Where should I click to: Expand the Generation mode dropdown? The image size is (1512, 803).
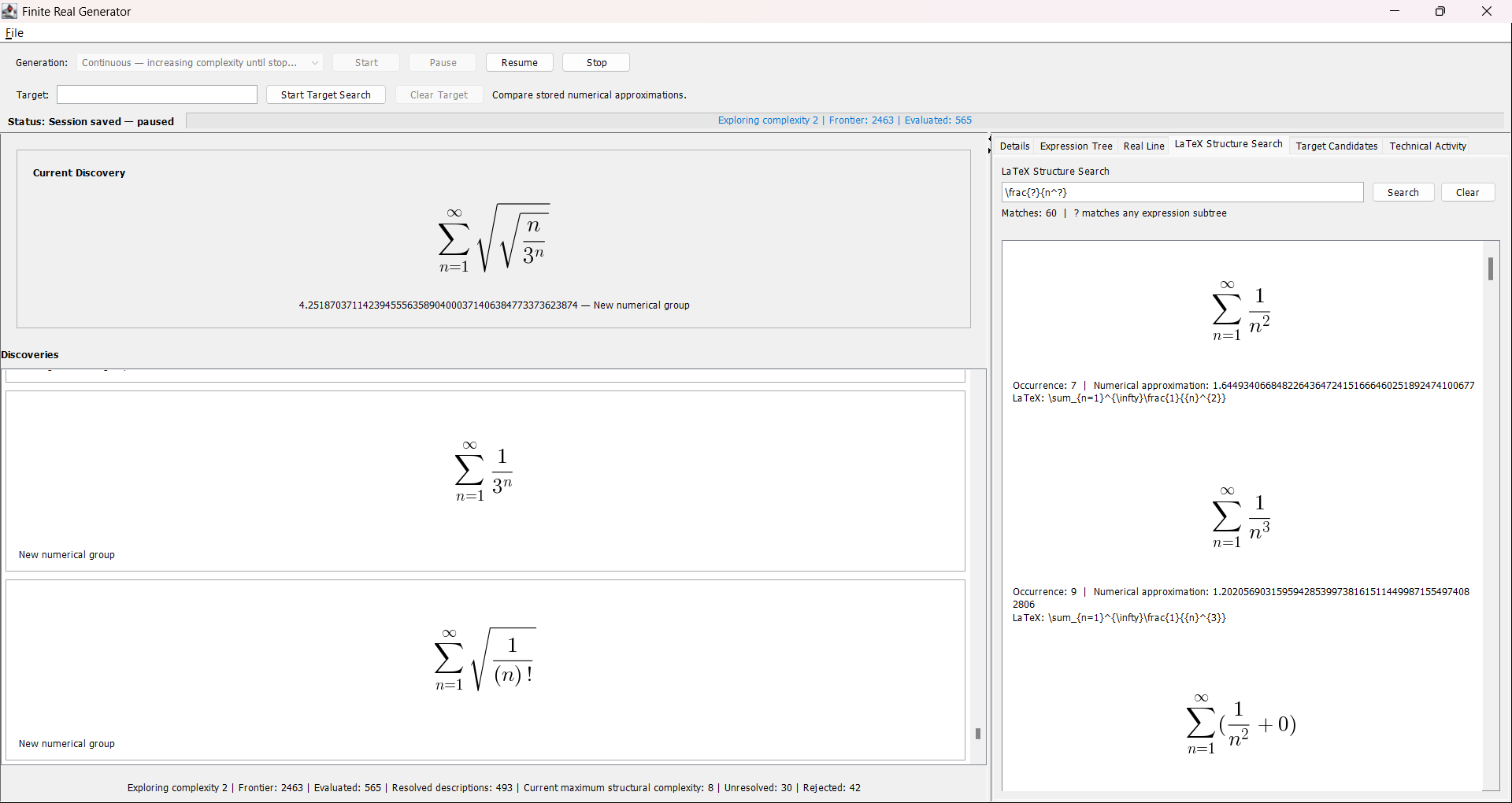tap(200, 63)
